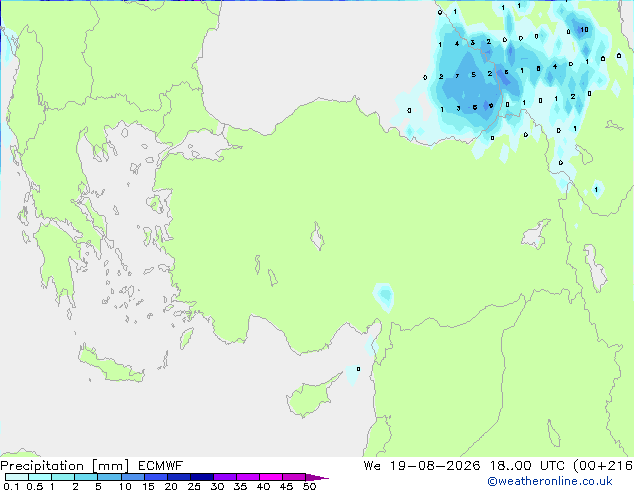The width and height of the screenshot is (634, 490).
Task: Click the "ECMWF" model label
Action: [x=161, y=466]
